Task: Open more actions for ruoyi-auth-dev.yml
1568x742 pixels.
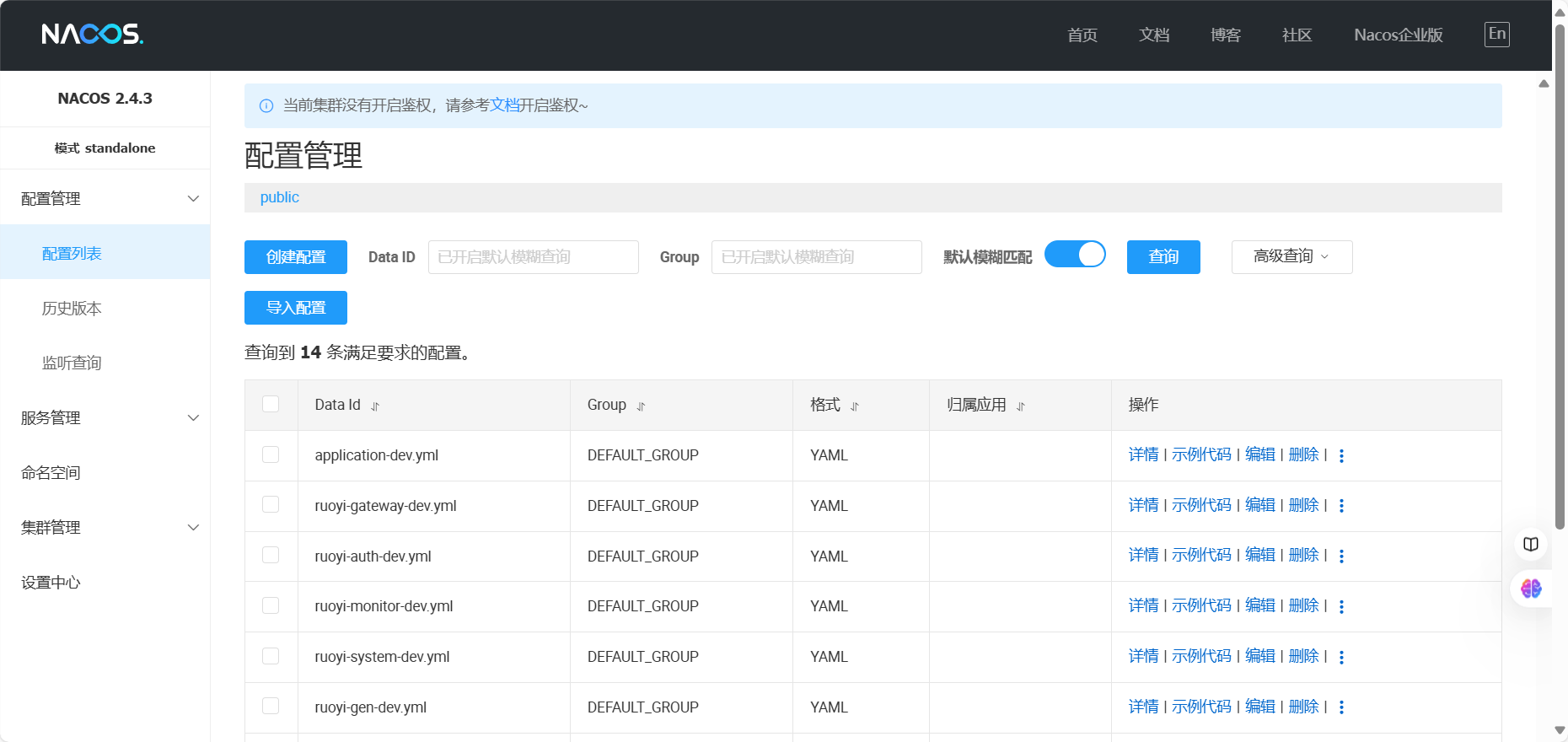Action: (1341, 556)
